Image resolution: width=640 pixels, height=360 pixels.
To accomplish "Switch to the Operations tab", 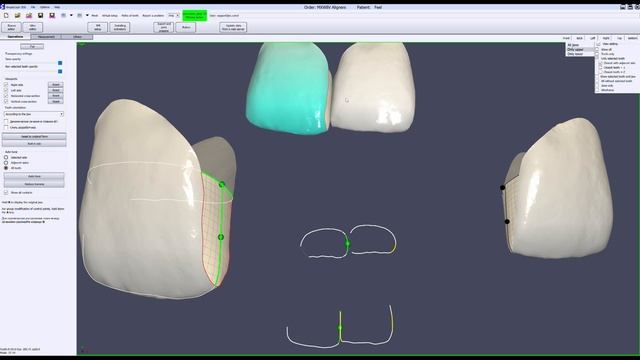I will pyautogui.click(x=15, y=37).
